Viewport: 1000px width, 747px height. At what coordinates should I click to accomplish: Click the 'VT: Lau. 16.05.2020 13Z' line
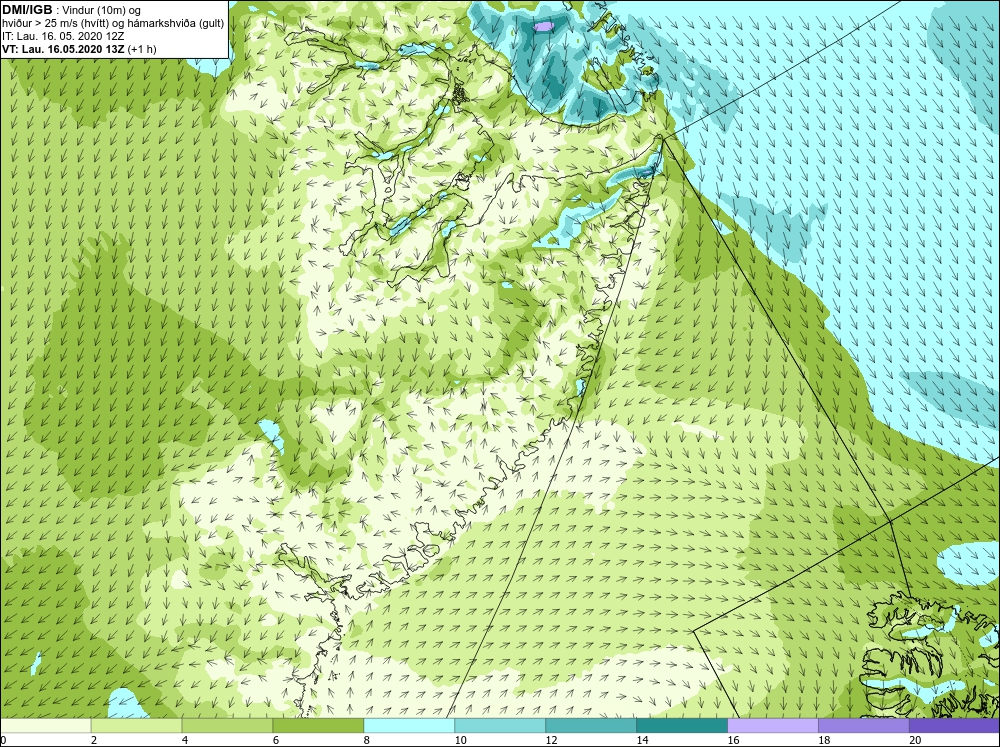coord(79,49)
